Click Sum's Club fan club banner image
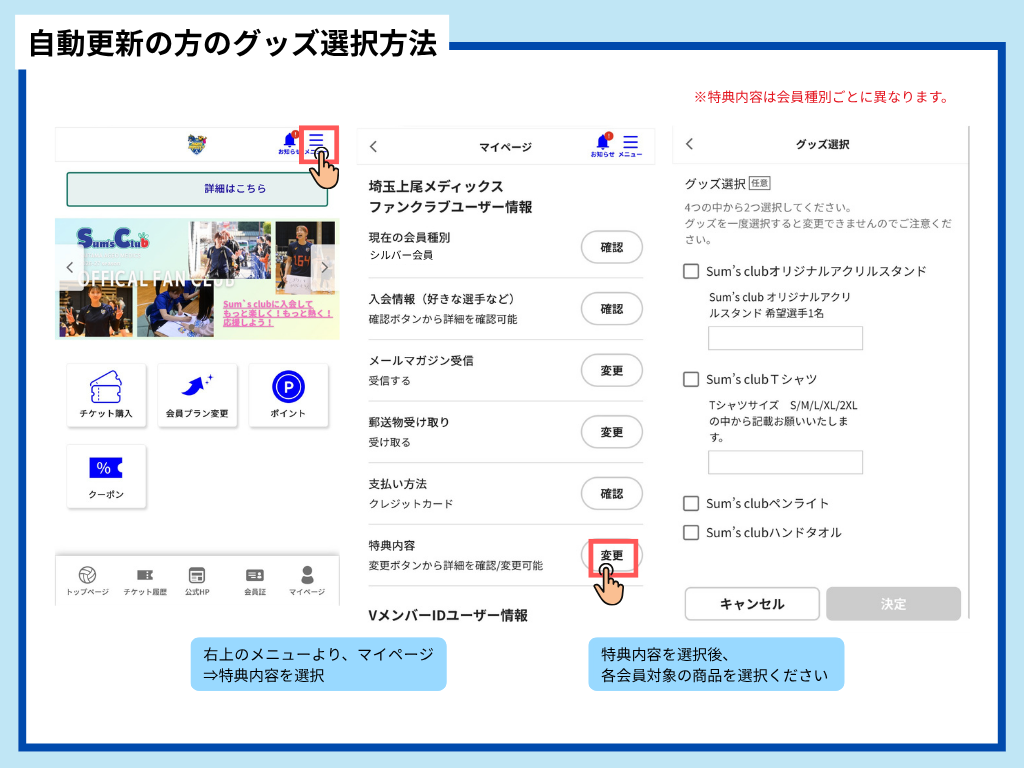The width and height of the screenshot is (1024, 768). pyautogui.click(x=197, y=279)
